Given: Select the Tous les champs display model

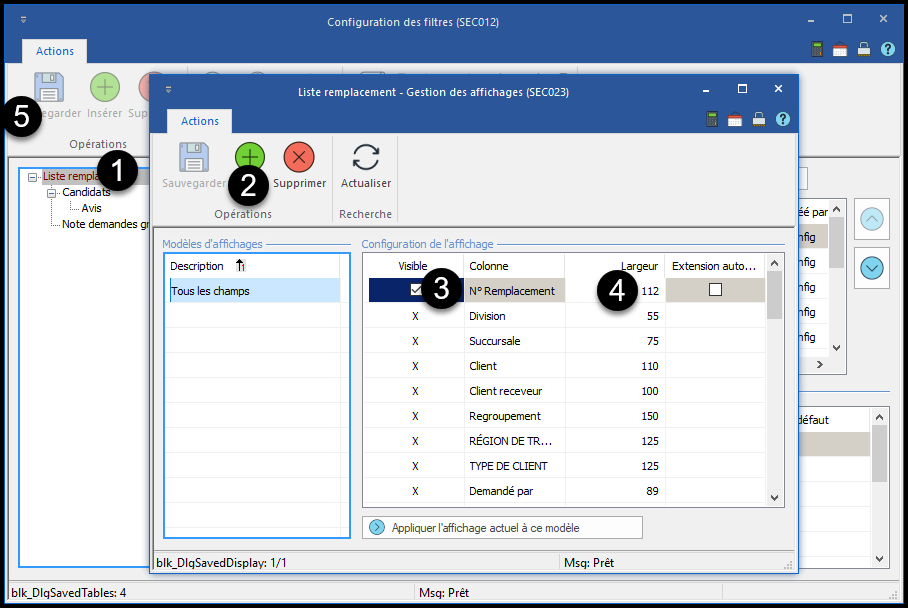Looking at the screenshot, I should 254,291.
